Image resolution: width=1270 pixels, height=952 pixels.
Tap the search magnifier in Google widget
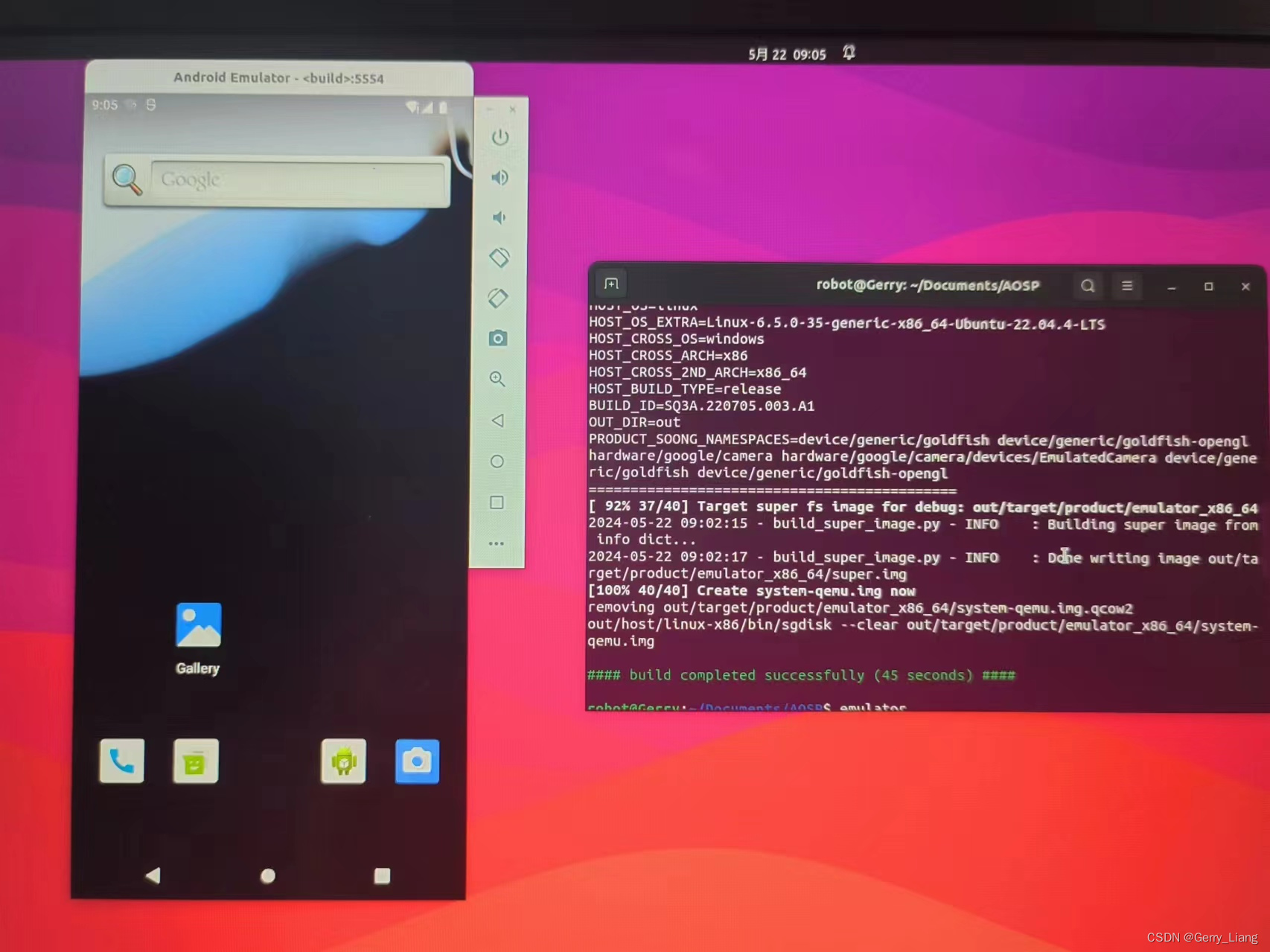127,179
